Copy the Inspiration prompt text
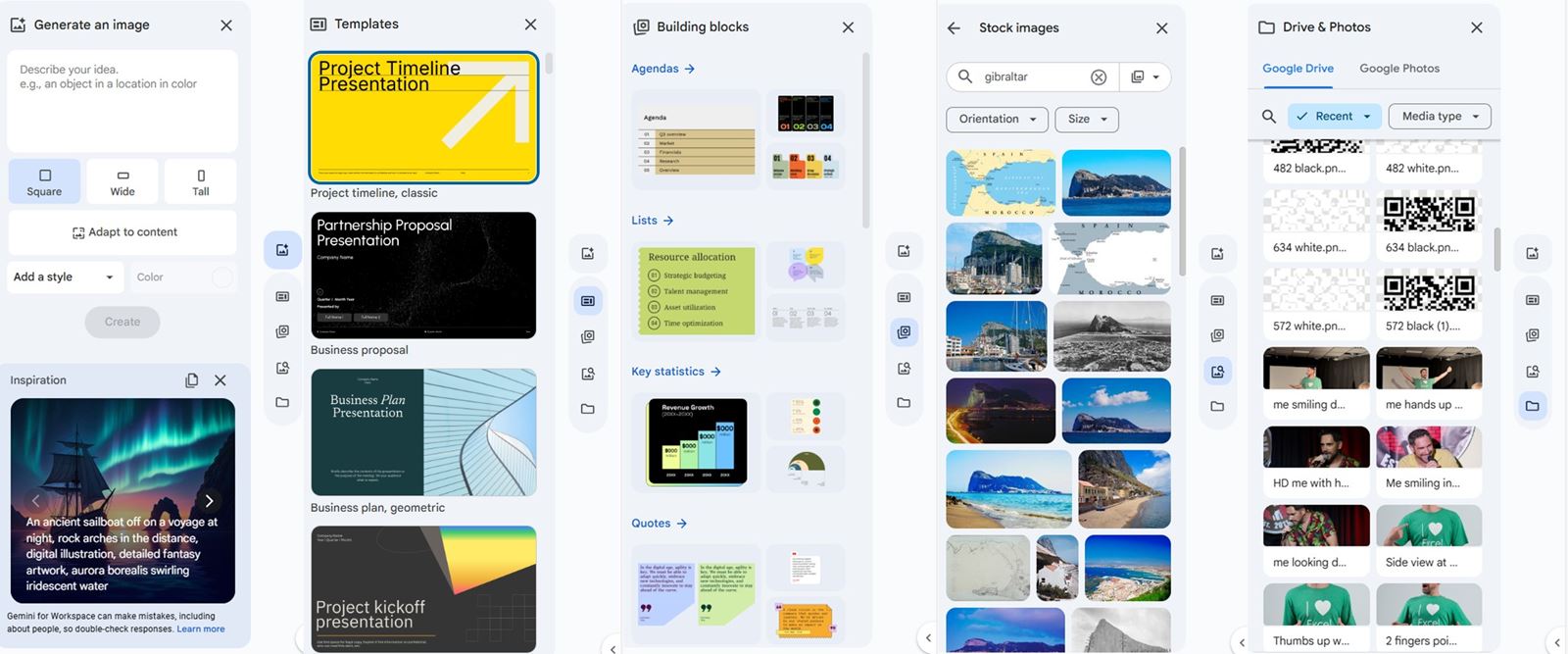The width and height of the screenshot is (1568, 654). click(x=192, y=380)
